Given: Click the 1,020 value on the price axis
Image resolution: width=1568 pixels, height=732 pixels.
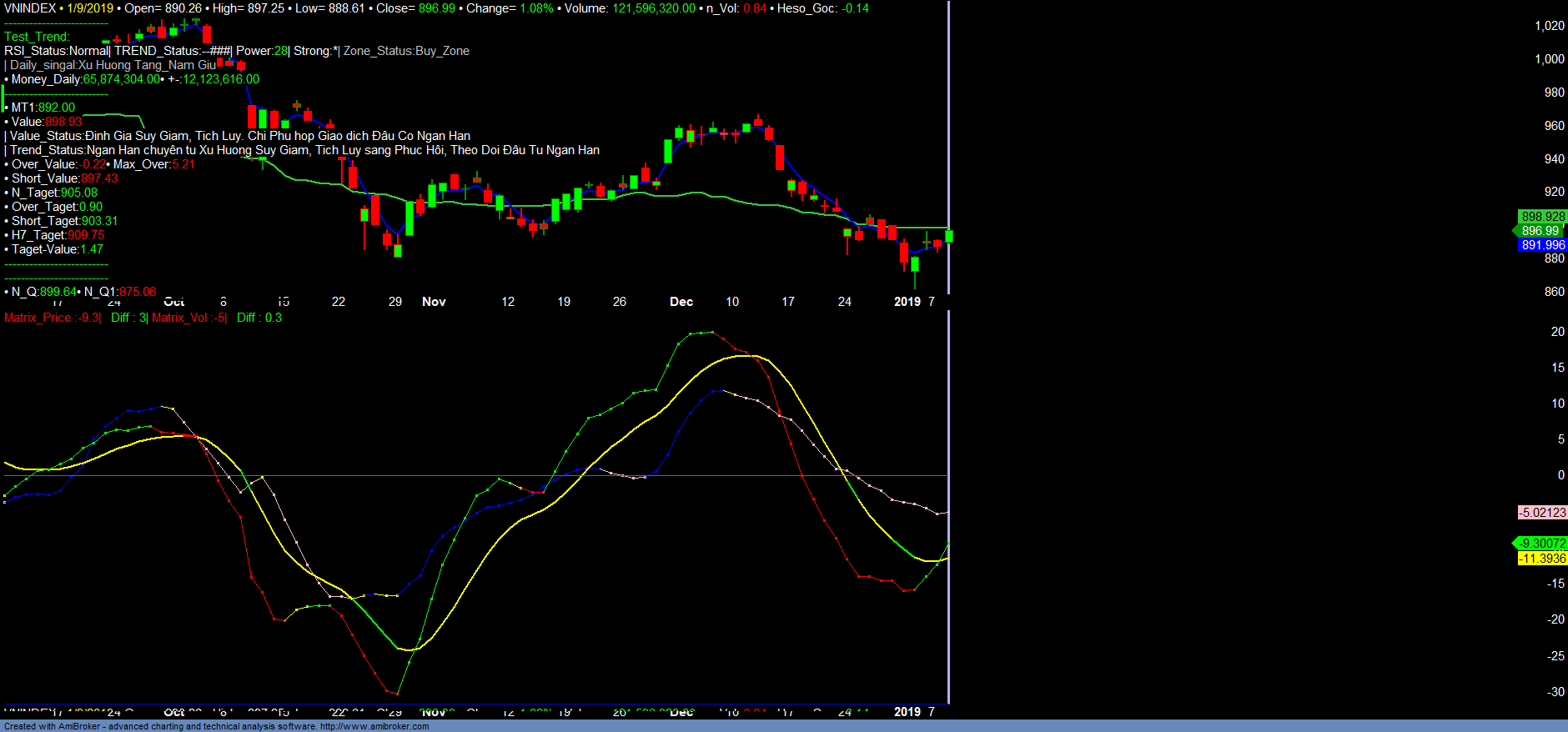Looking at the screenshot, I should 1549,26.
